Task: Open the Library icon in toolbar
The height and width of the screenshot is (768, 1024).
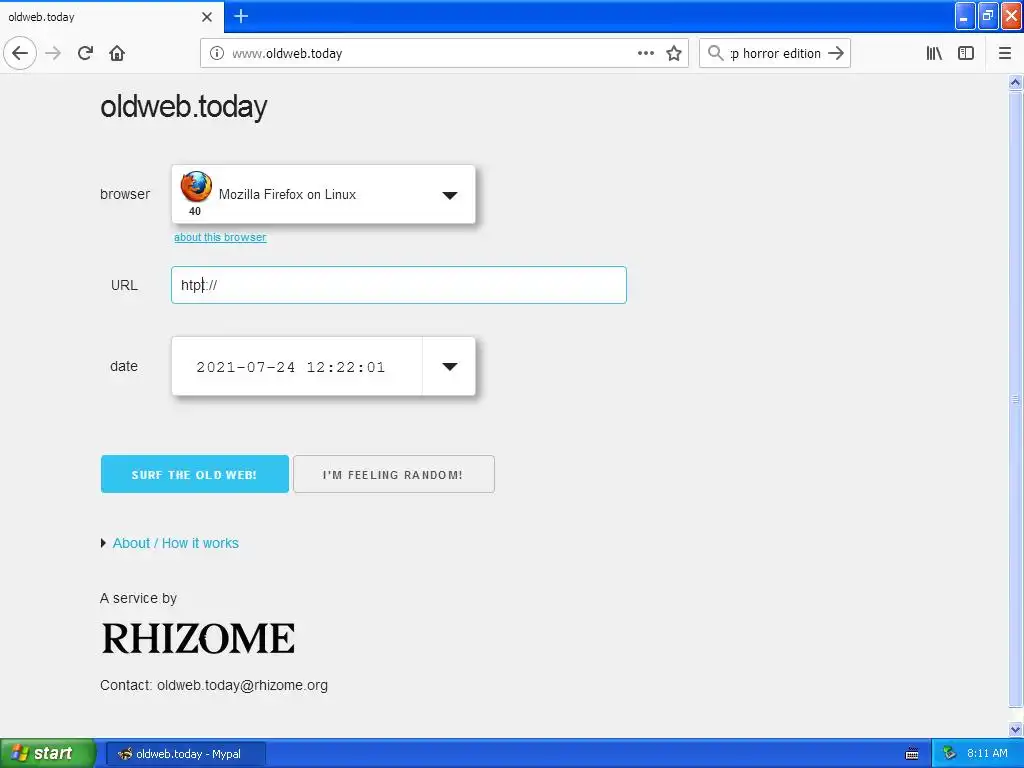Action: tap(934, 53)
